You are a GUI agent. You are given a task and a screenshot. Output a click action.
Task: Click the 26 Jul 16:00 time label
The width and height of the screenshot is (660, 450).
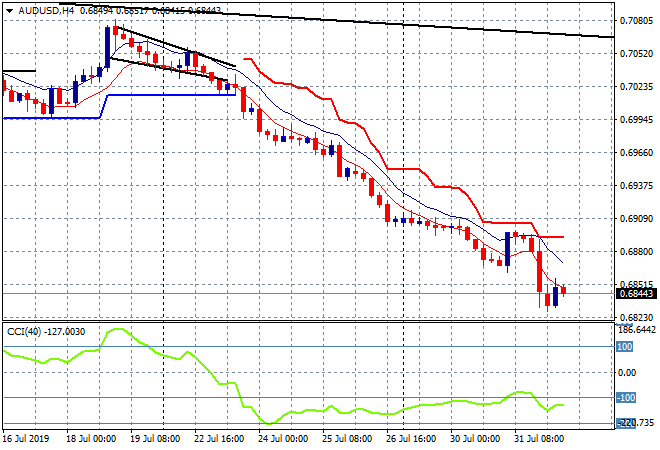(411, 439)
